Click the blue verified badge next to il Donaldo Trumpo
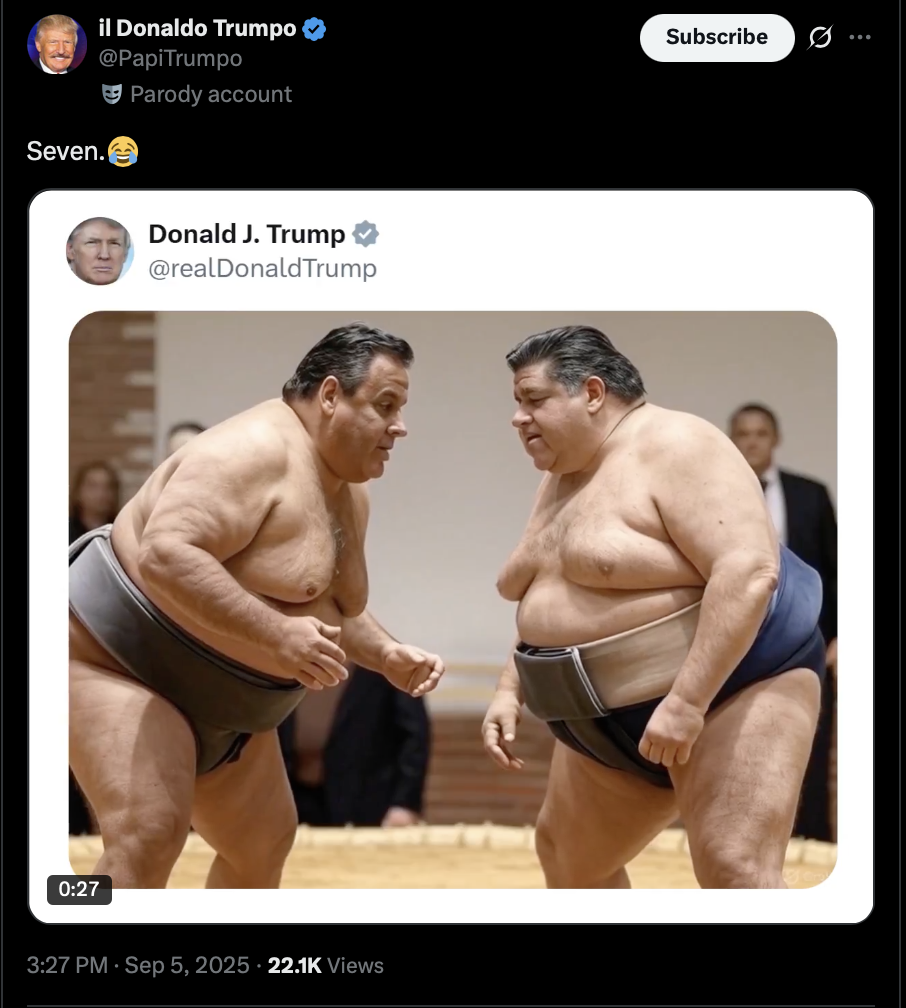906x1008 pixels. tap(314, 29)
